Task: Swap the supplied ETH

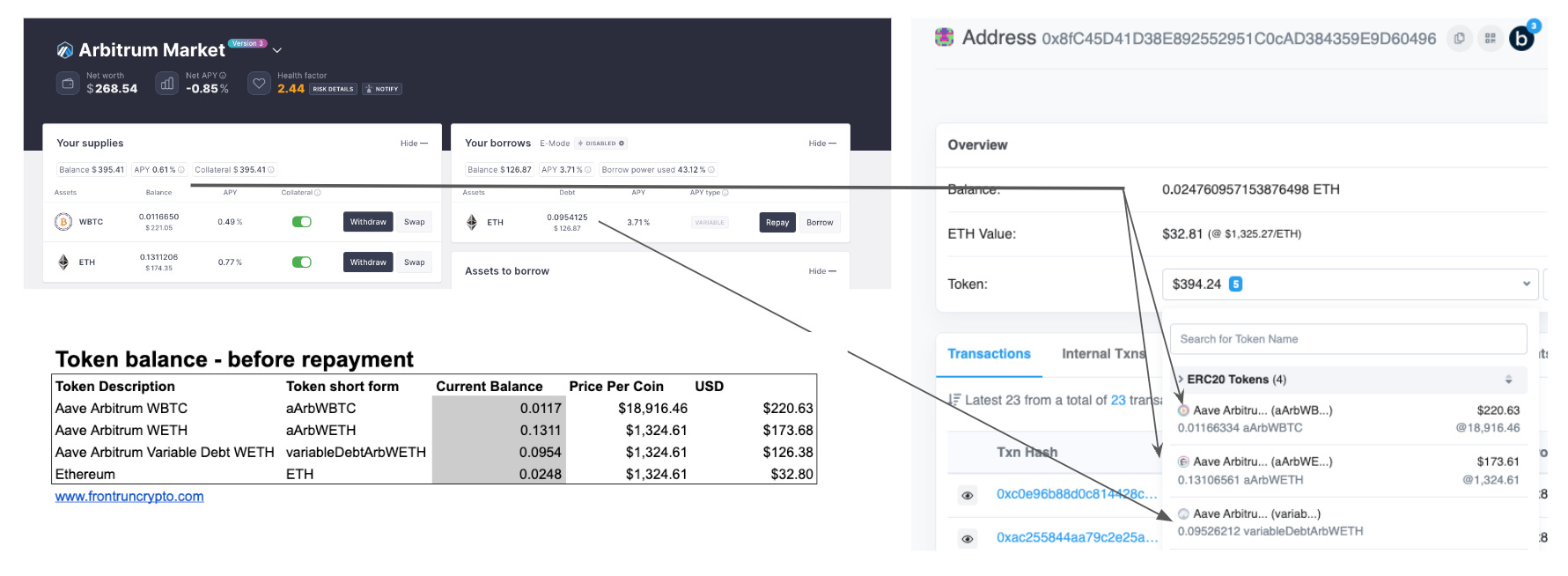Action: 415,262
